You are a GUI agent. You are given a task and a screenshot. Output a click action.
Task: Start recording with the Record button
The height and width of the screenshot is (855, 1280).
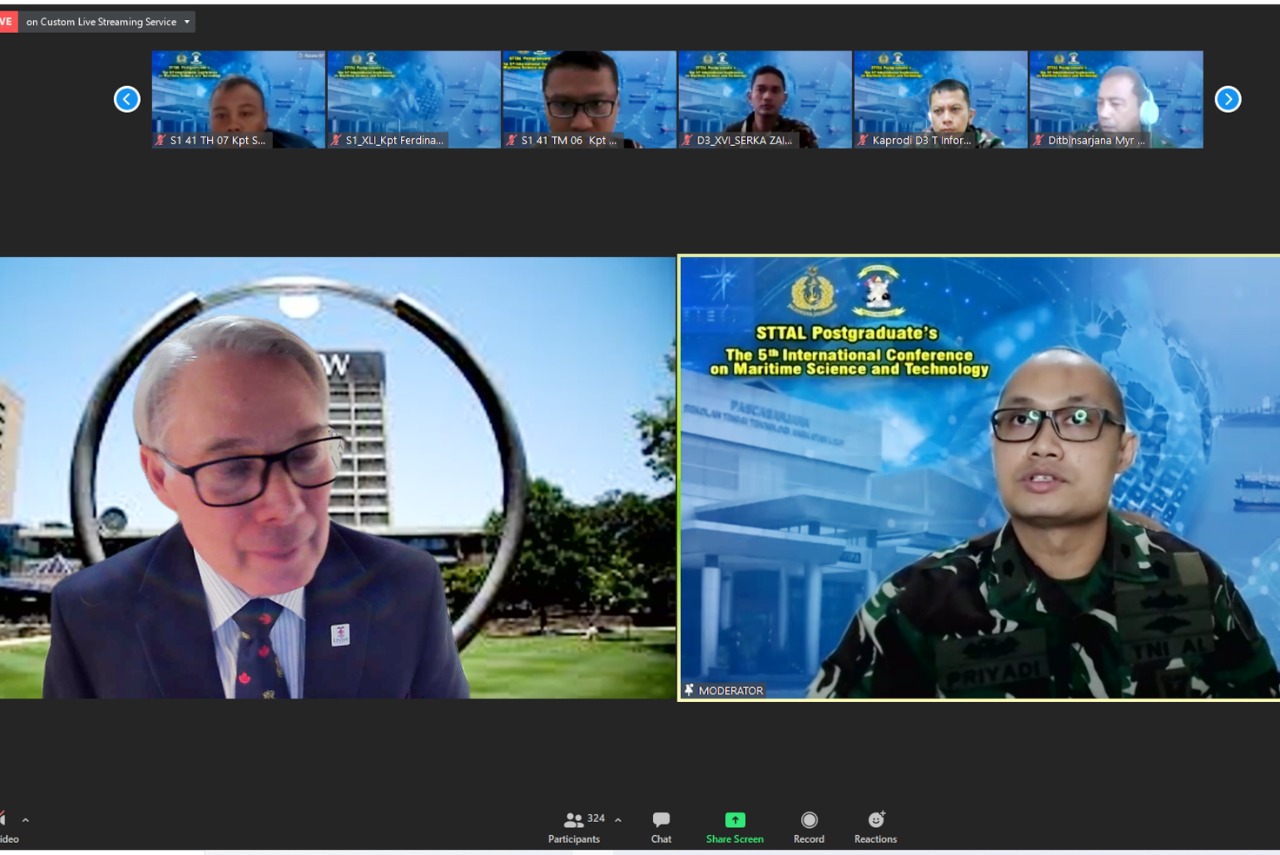point(809,826)
